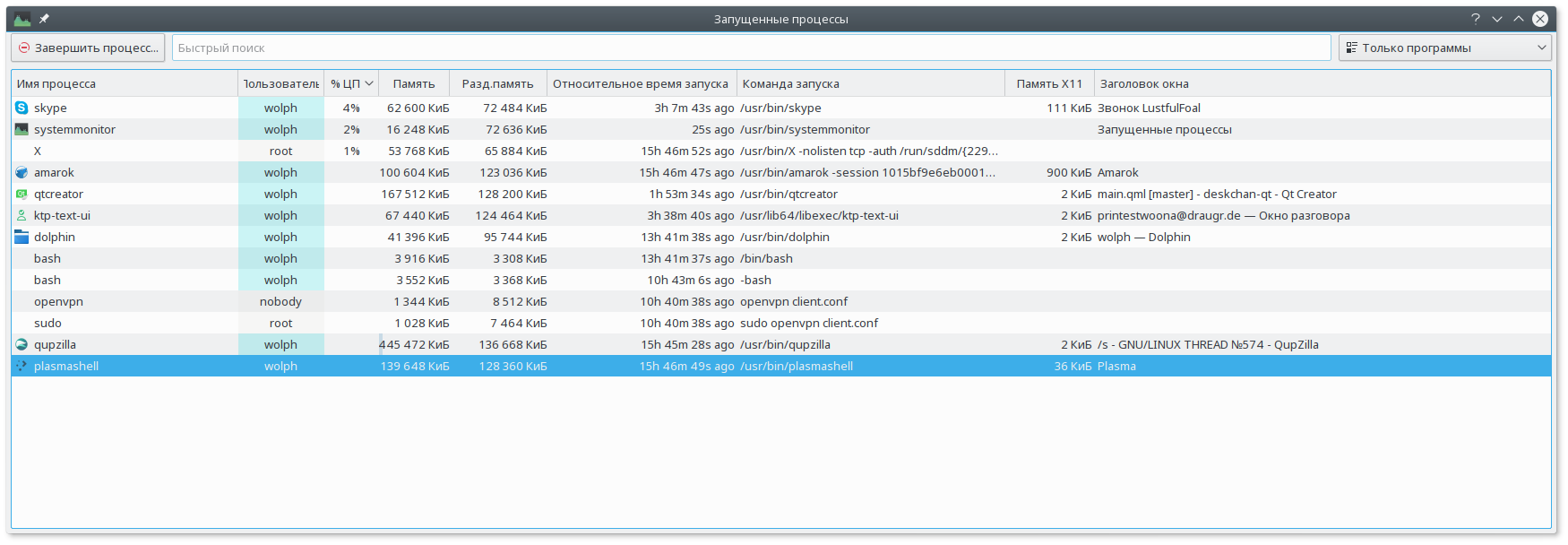This screenshot has width=1568, height=545.
Task: Sort by 'Имя процесса' column header
Action: click(125, 83)
